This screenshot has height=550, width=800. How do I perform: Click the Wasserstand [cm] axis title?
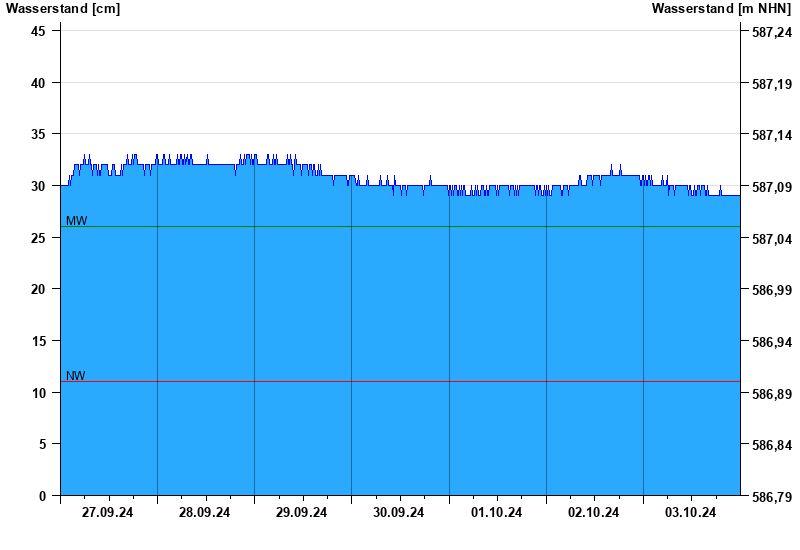63,9
